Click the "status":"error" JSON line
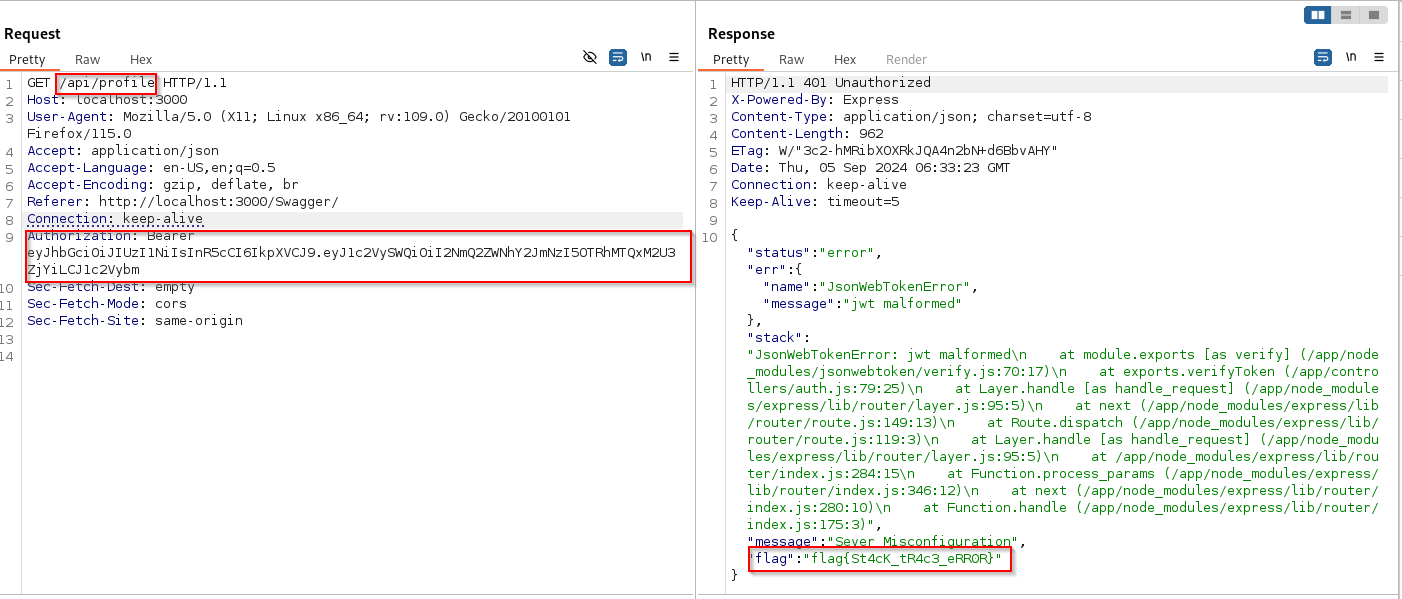1402x599 pixels. click(x=815, y=253)
